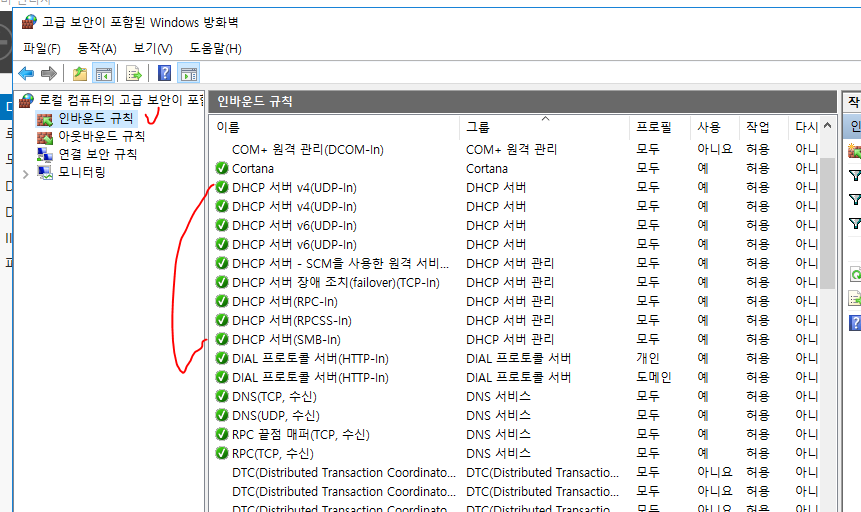The image size is (861, 512).
Task: Click the green check icon of DNS(UDP, 수신)
Action: tap(222, 415)
